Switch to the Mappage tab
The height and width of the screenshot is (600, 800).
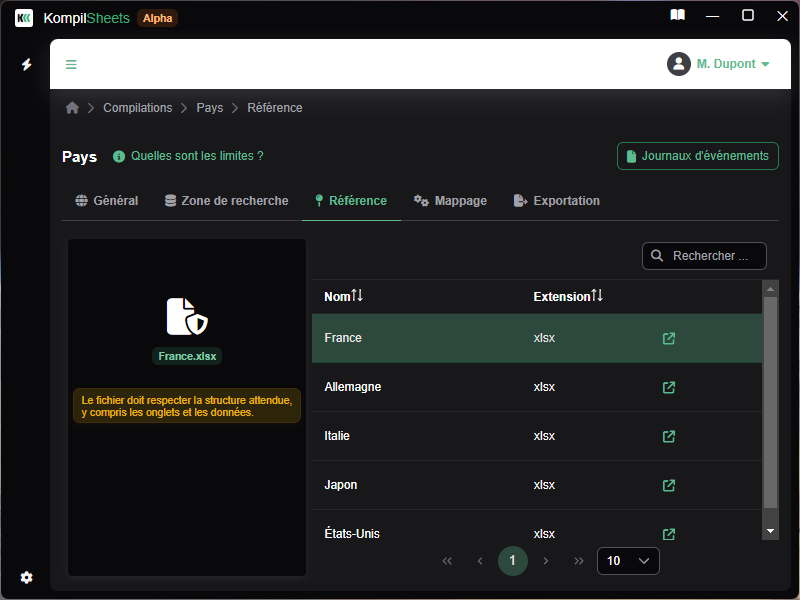click(450, 201)
